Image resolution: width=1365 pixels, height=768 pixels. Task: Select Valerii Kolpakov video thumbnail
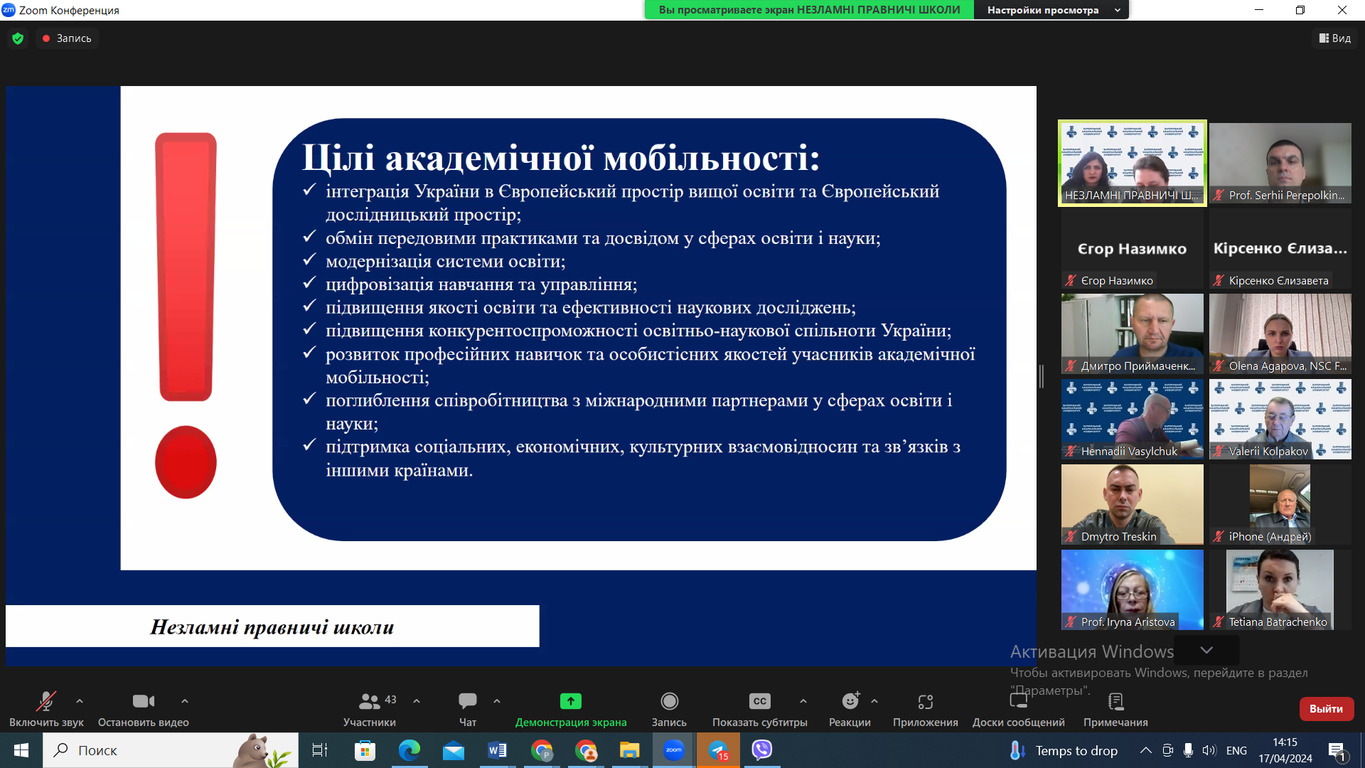(1280, 419)
